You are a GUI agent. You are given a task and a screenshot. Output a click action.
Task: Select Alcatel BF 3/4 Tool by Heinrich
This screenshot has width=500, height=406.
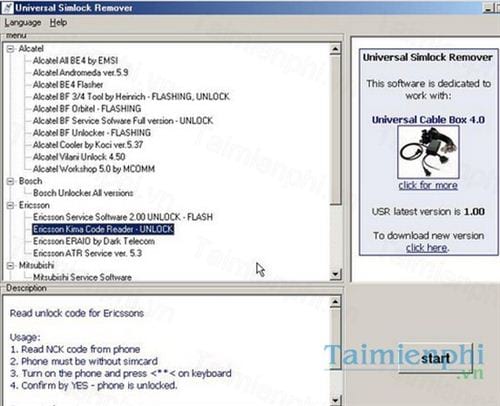(x=131, y=97)
